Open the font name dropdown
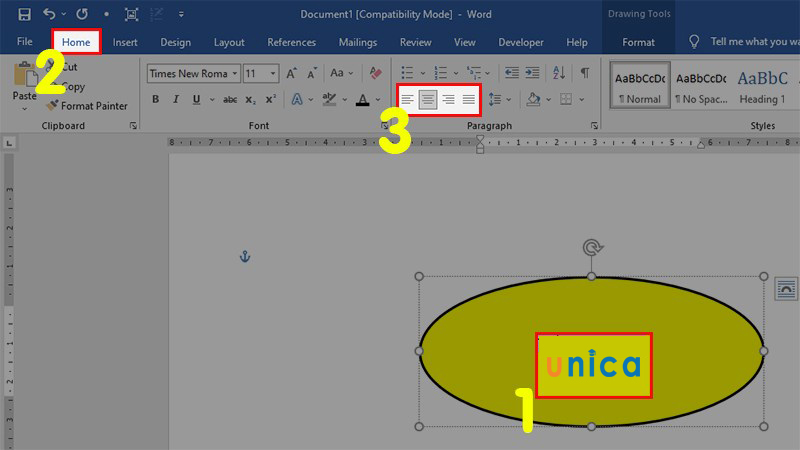 [235, 73]
